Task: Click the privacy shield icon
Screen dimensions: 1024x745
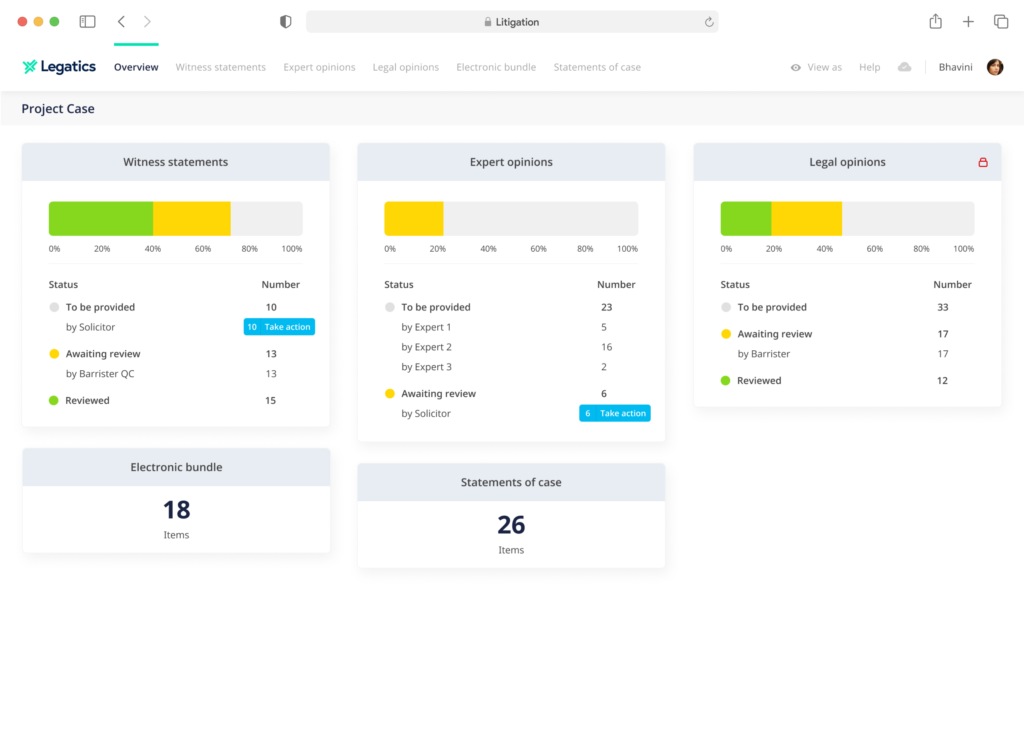Action: click(x=285, y=22)
